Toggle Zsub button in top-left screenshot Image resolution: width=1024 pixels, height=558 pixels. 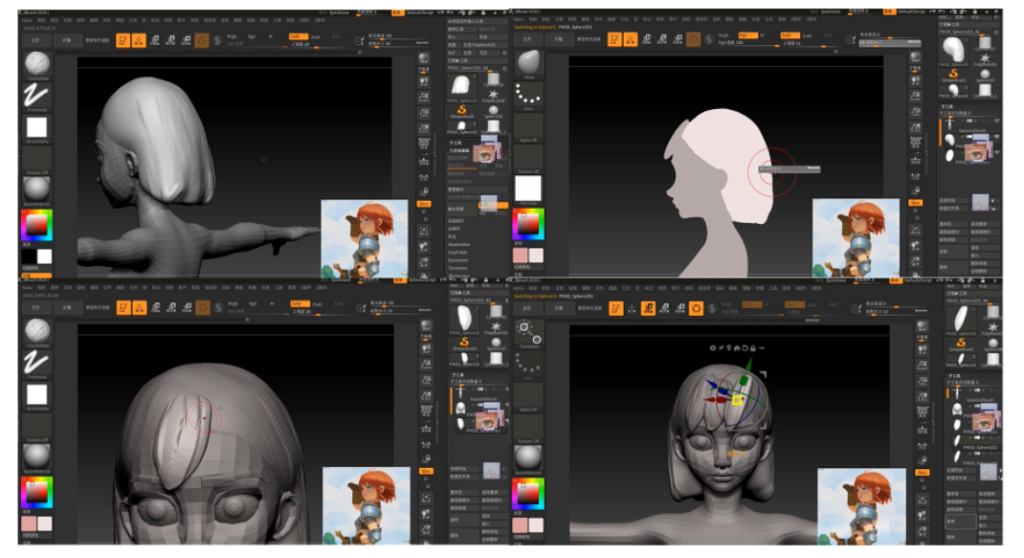[316, 37]
